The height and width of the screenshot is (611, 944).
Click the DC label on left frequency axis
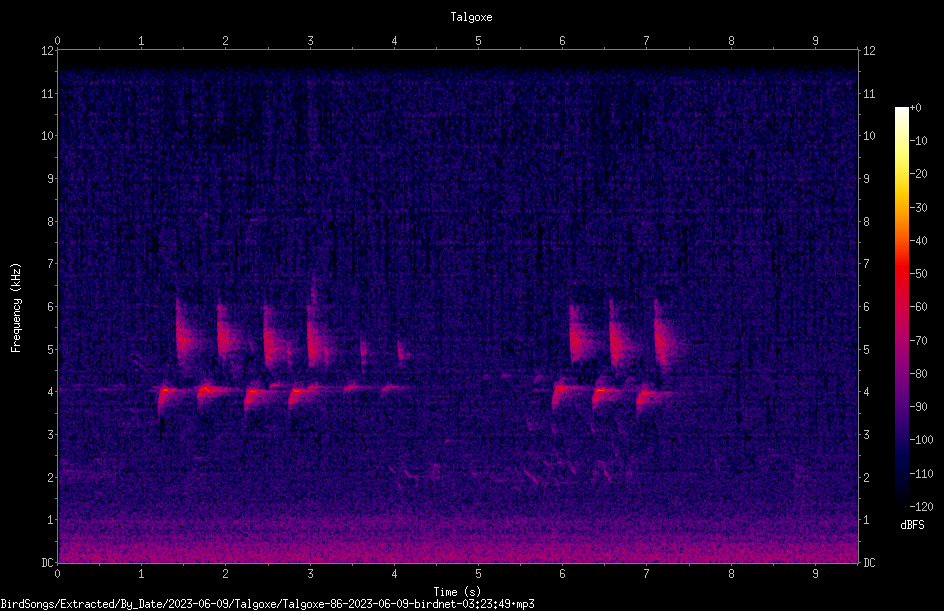tap(47, 563)
